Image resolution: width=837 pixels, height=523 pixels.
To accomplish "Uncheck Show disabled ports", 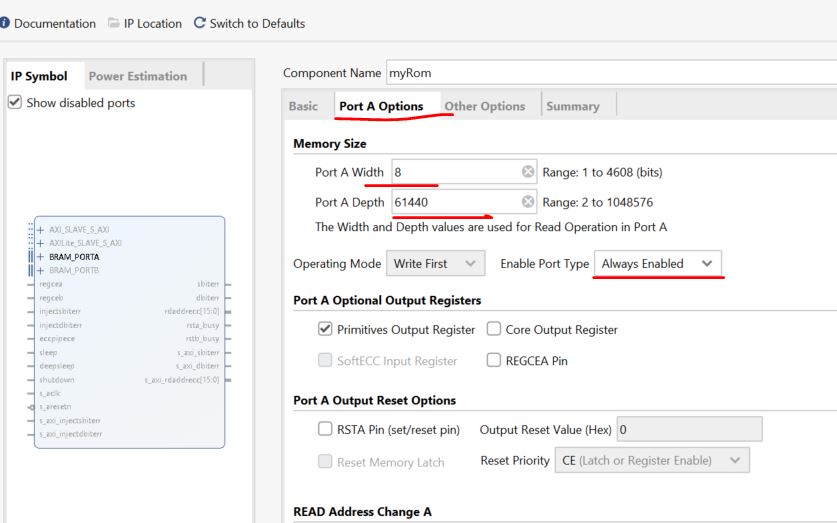I will (x=13, y=102).
